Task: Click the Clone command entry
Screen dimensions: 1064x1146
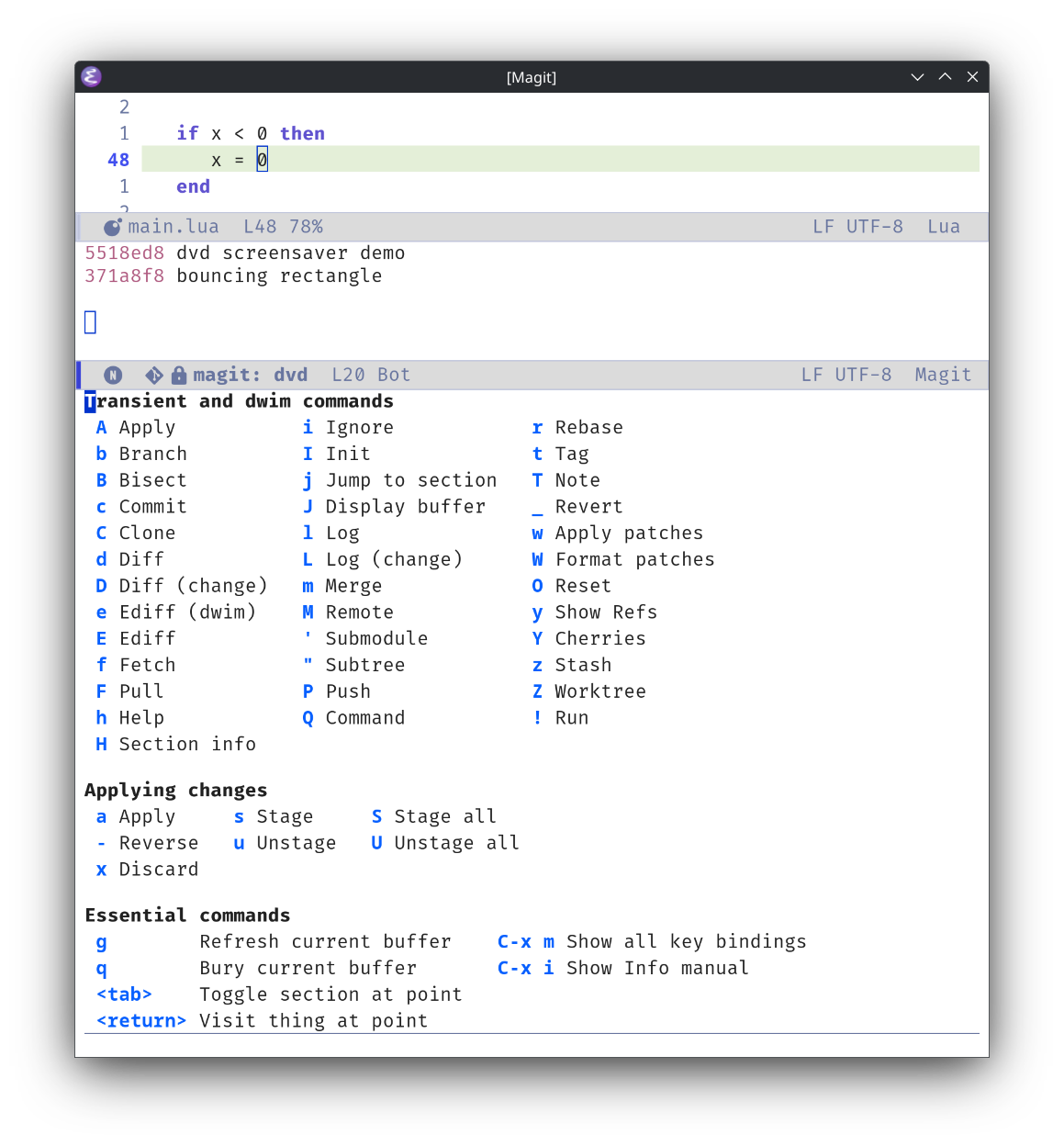Action: click(x=136, y=534)
